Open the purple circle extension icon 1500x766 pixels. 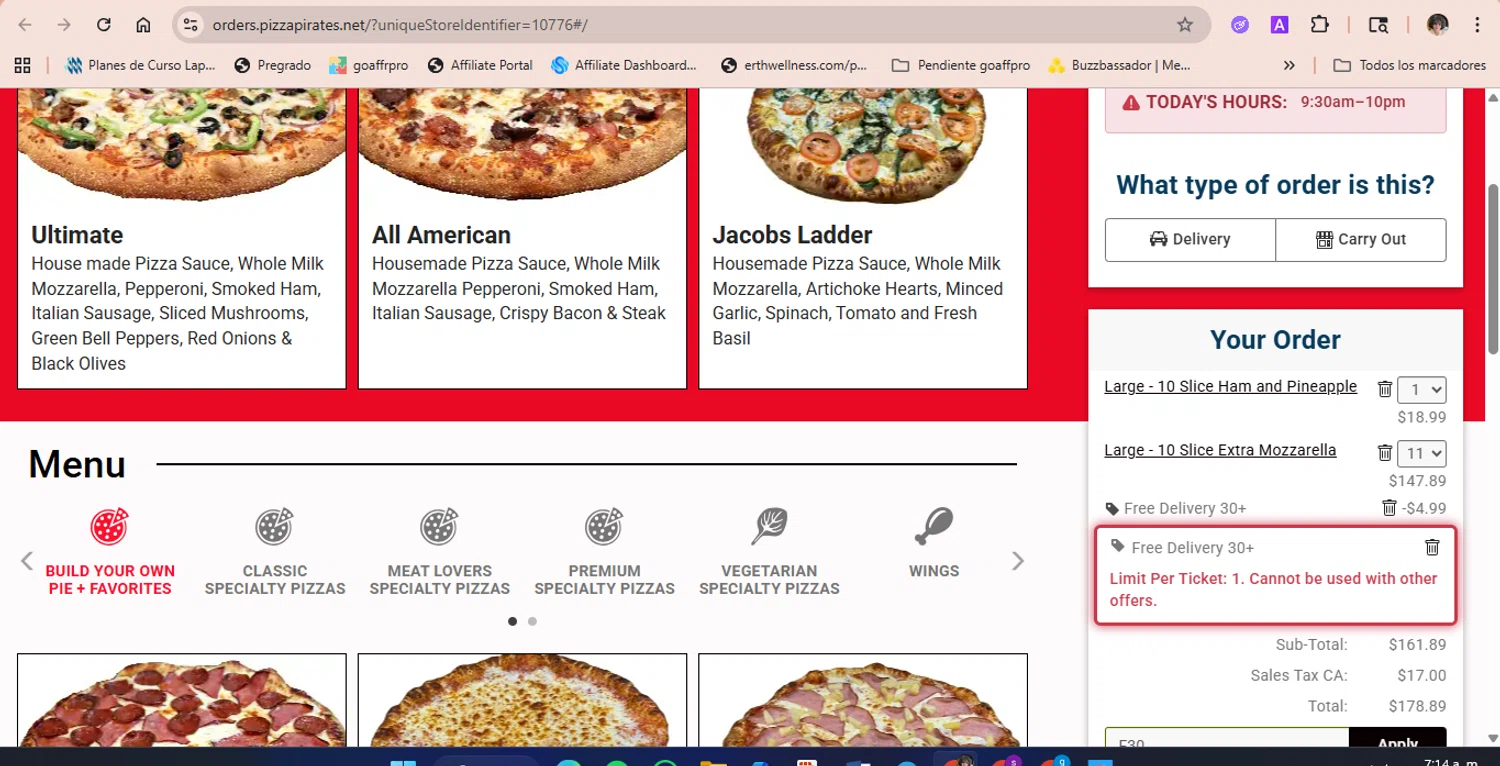click(x=1240, y=25)
